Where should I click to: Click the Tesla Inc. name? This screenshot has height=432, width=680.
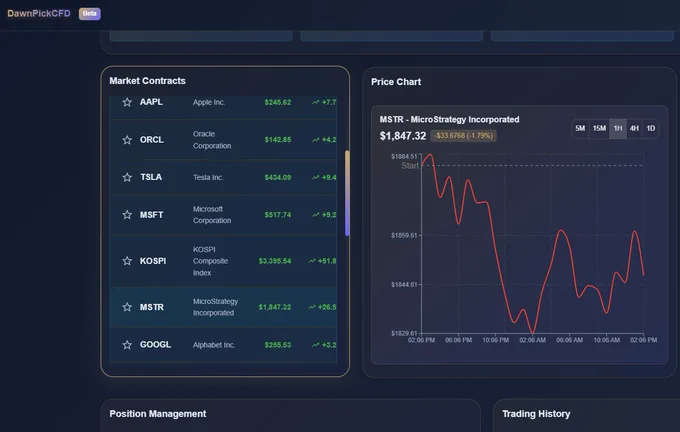pyautogui.click(x=208, y=177)
